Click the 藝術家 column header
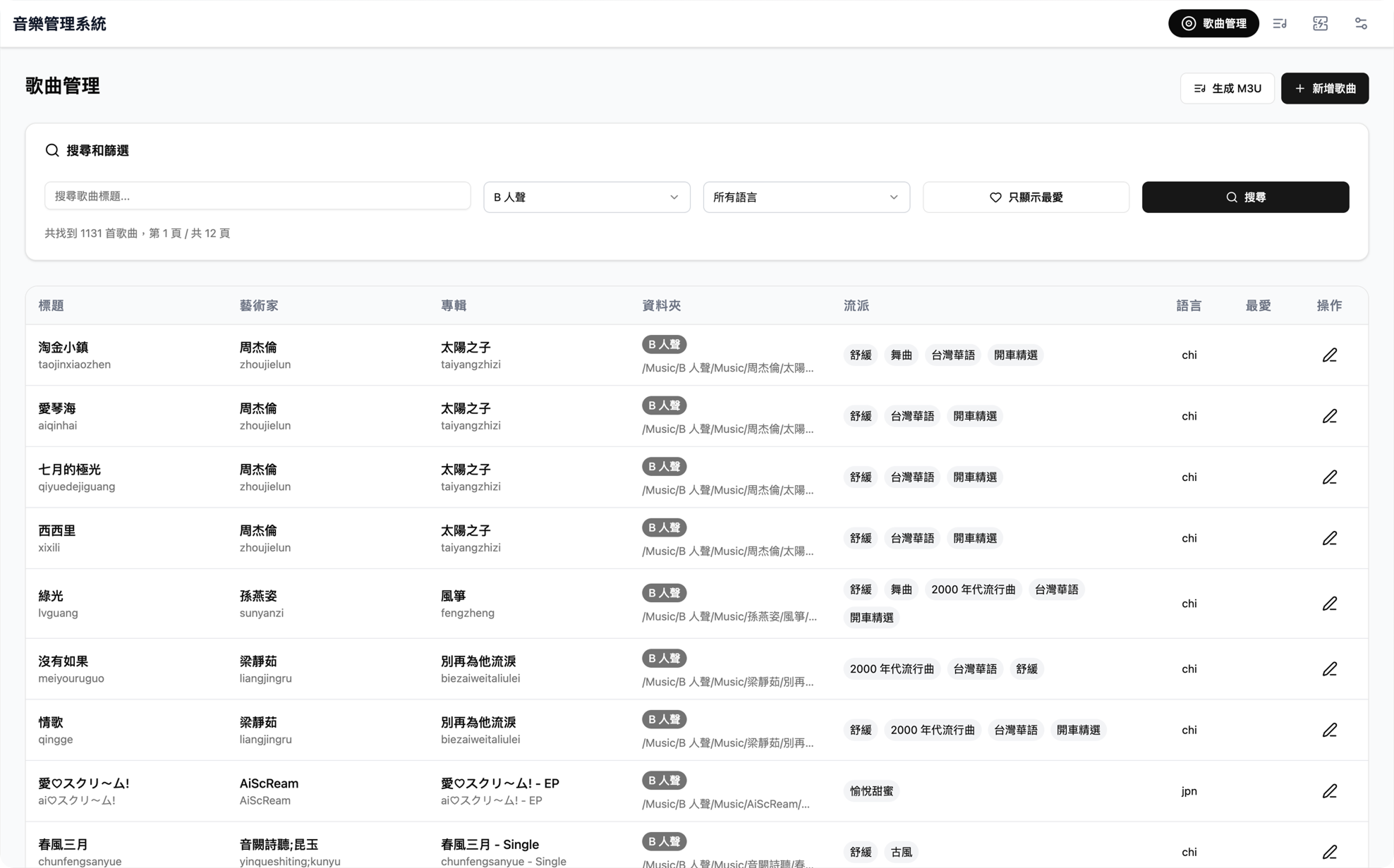1394x868 pixels. 259,305
